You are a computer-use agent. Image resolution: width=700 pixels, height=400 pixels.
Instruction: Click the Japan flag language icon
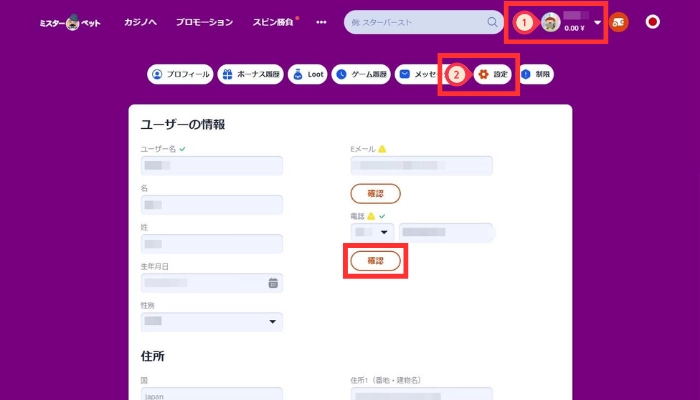tap(653, 22)
